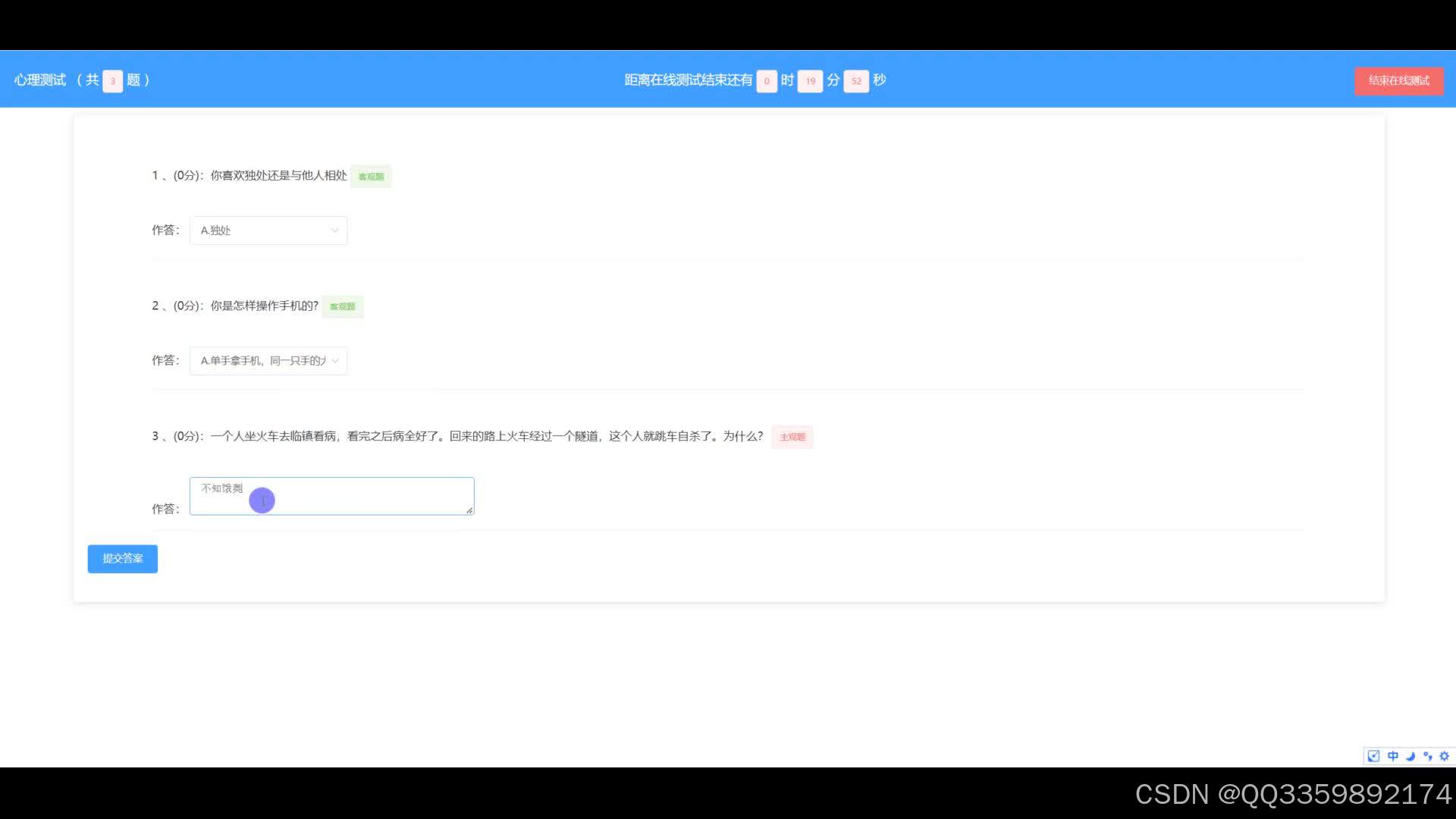Toggle Chinese input mode 中 icon

[1393, 756]
